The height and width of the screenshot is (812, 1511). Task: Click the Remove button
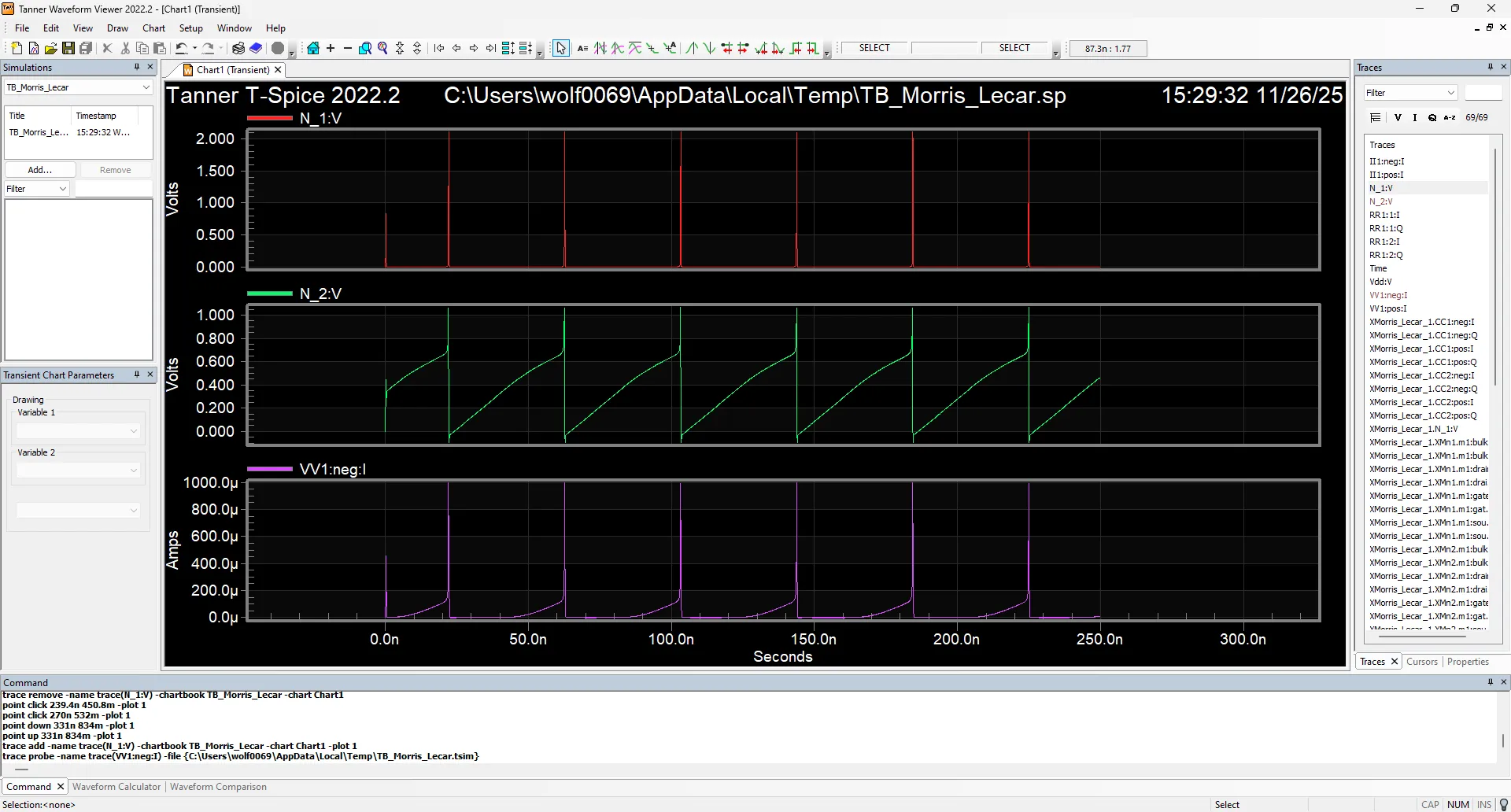pos(115,169)
